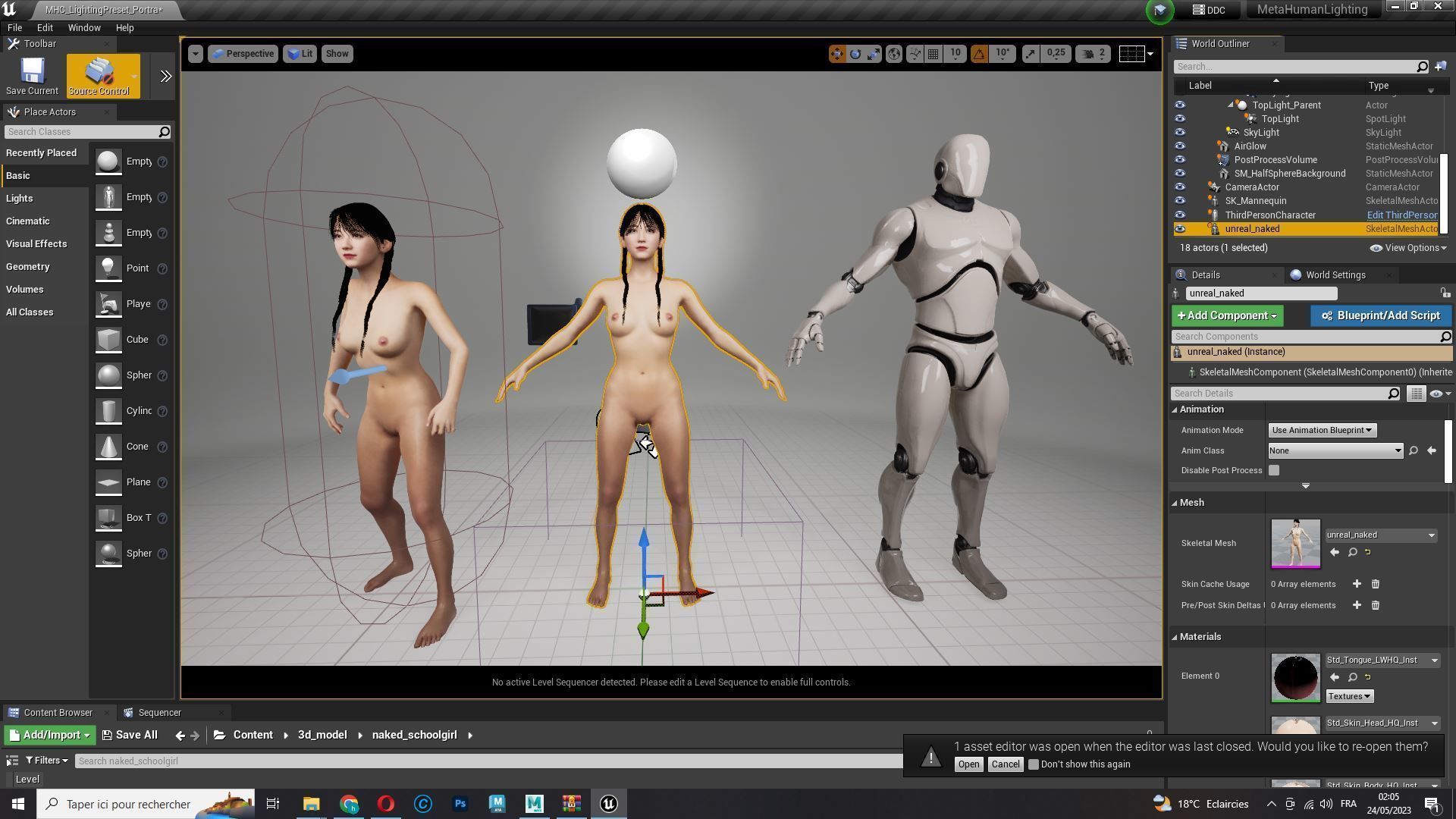
Task: Hide the SkyLight actor visibility eye
Action: [x=1180, y=133]
